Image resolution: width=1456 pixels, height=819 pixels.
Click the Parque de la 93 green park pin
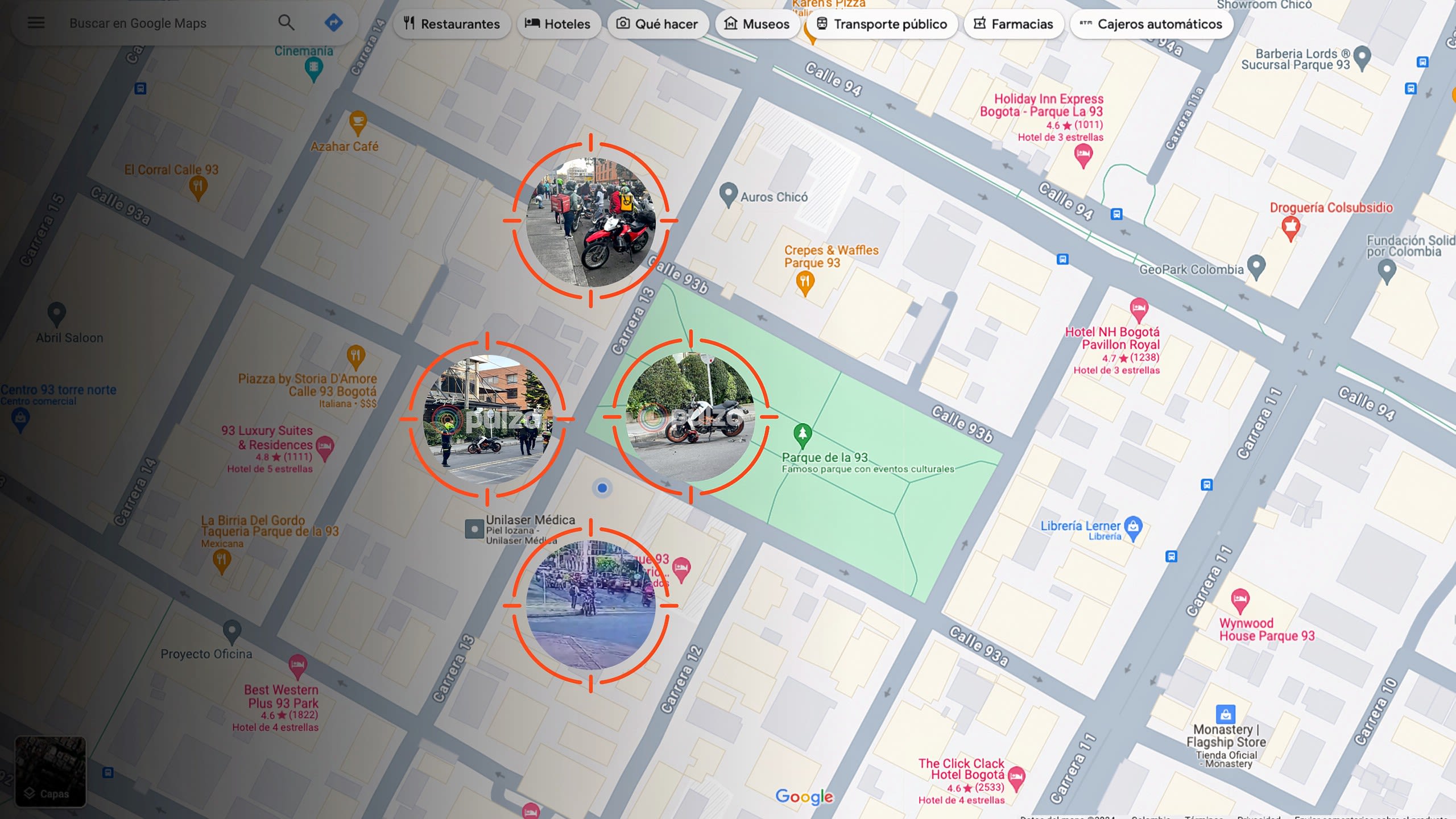tap(803, 436)
